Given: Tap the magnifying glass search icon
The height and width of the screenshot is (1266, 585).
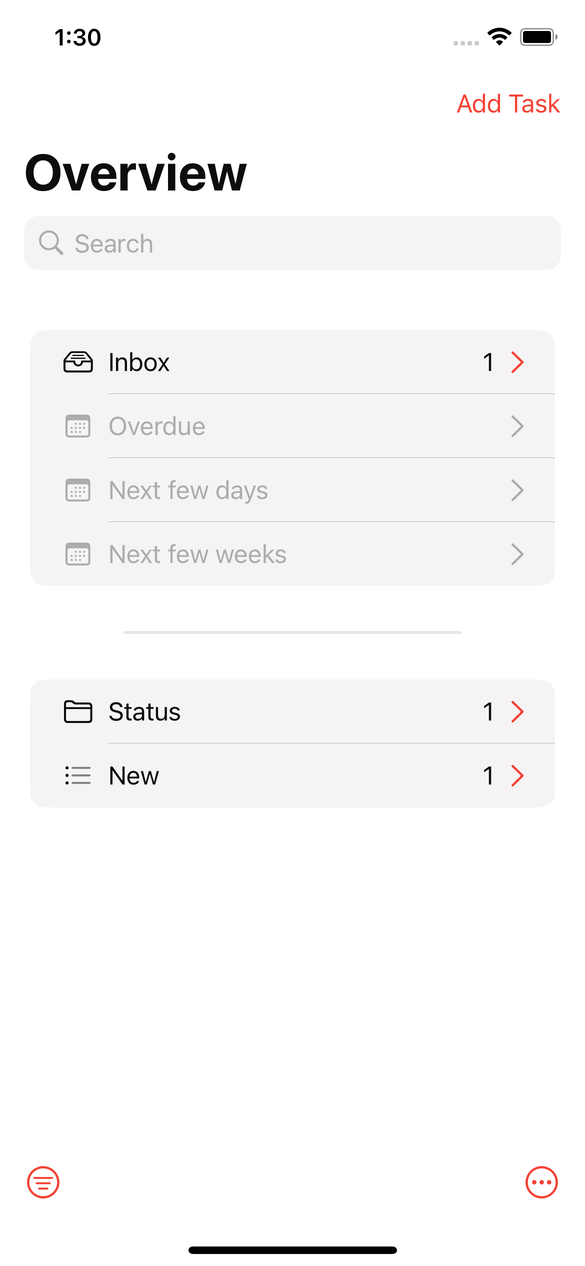Looking at the screenshot, I should [x=51, y=243].
